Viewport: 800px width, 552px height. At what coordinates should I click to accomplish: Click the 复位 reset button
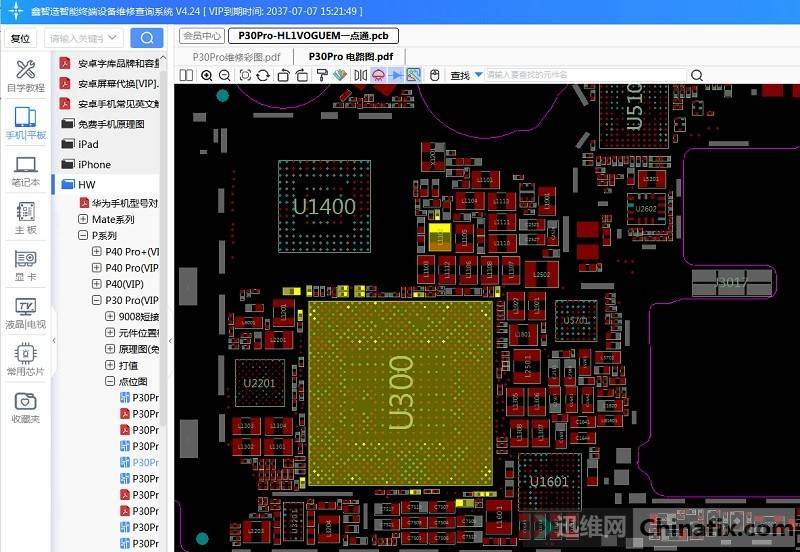point(18,39)
